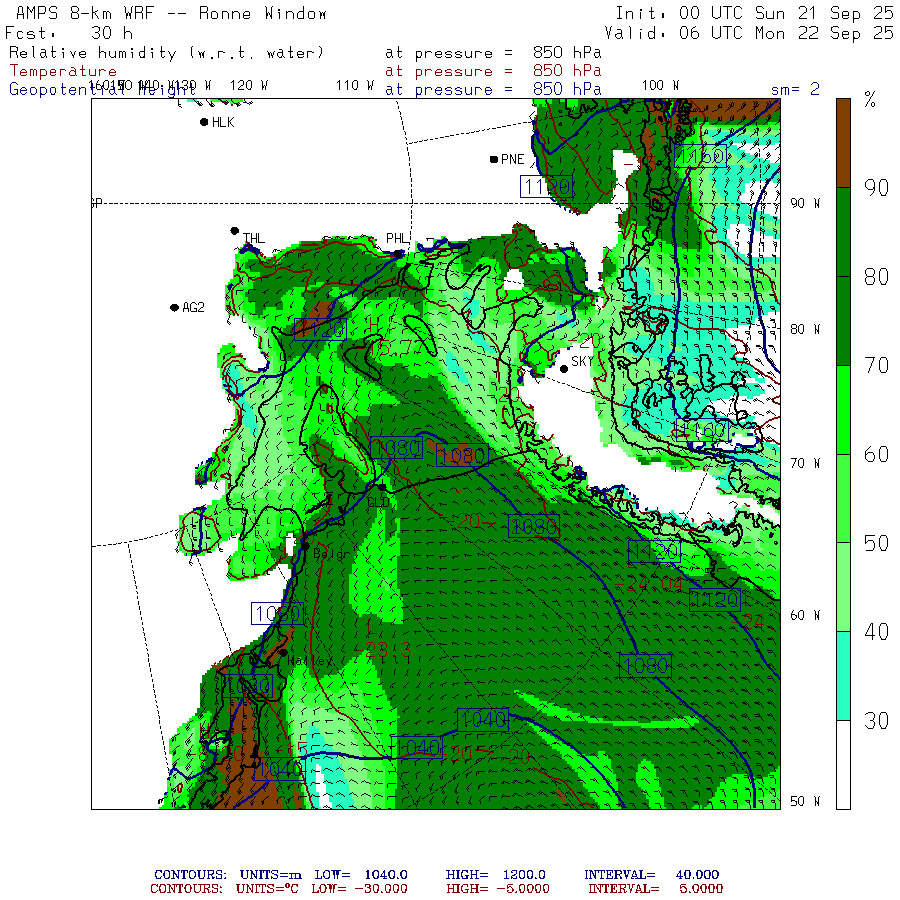Click the PHL station marker
This screenshot has height=900, width=900.
pos(401,253)
